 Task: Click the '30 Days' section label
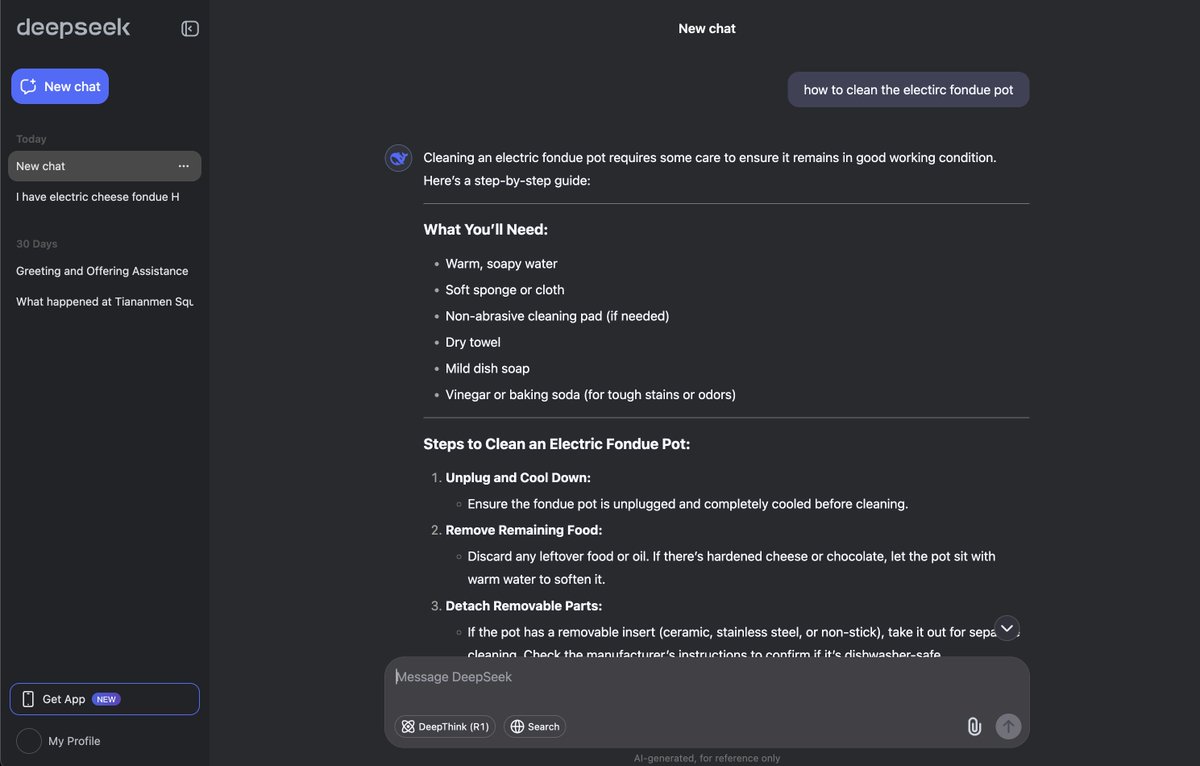pos(37,244)
